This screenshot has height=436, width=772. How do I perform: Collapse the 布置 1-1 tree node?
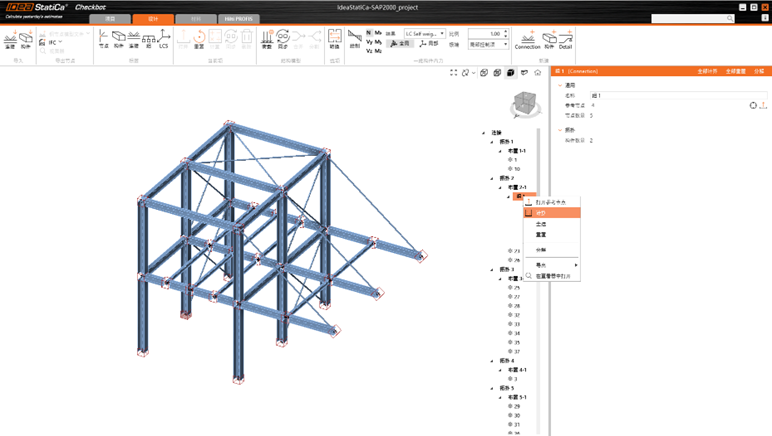pos(501,151)
